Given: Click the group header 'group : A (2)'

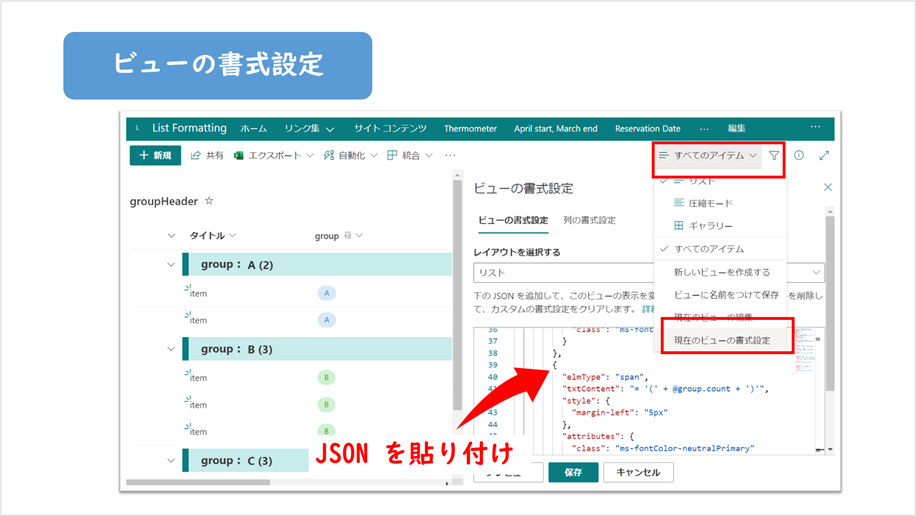Looking at the screenshot, I should (317, 264).
